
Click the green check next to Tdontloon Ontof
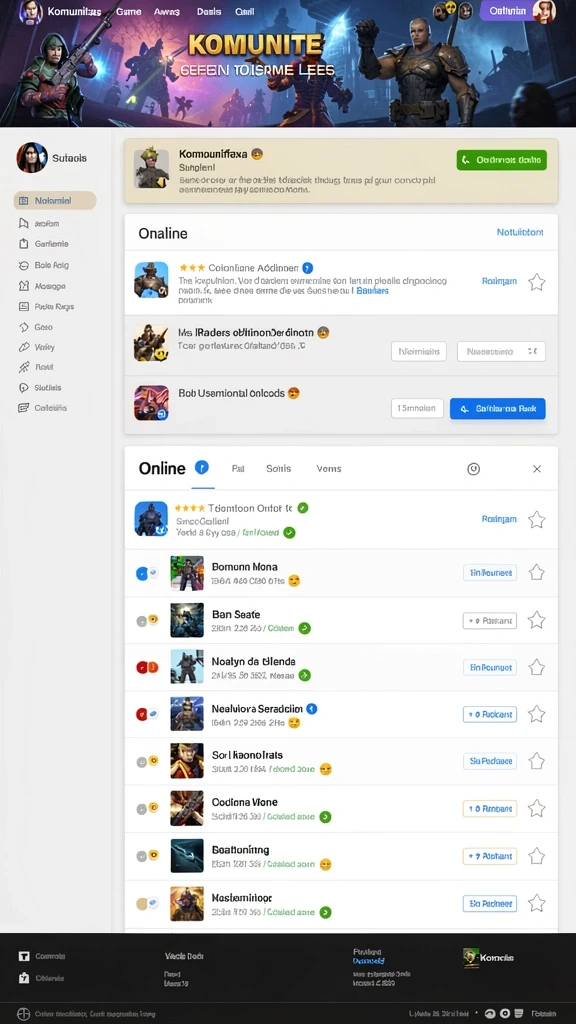(x=302, y=507)
